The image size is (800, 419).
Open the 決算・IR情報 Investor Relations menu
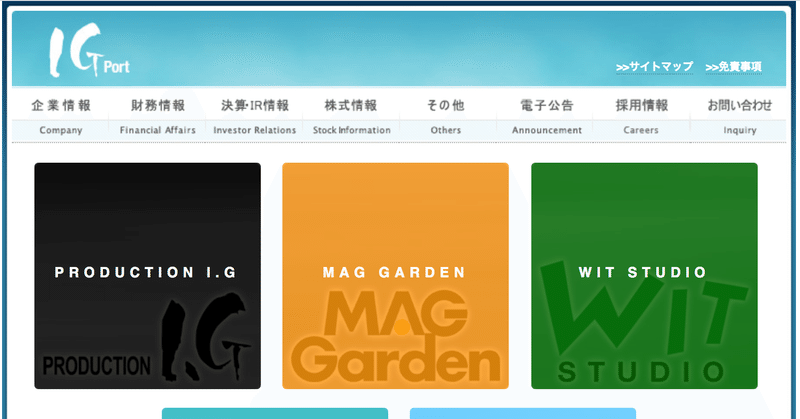(255, 116)
